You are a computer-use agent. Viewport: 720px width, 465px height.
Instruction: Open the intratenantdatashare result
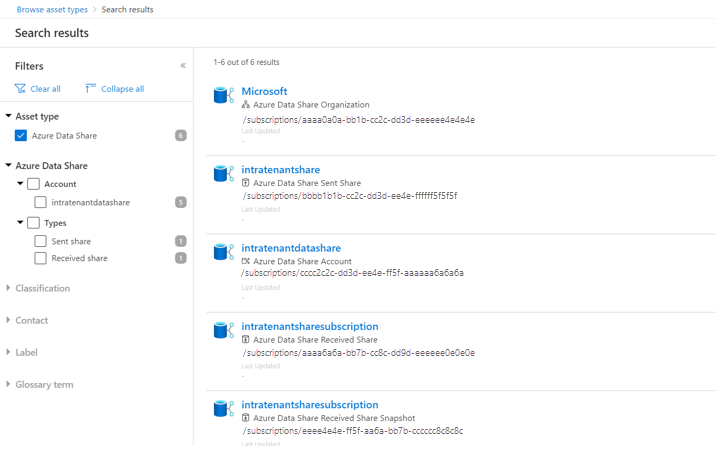[291, 248]
